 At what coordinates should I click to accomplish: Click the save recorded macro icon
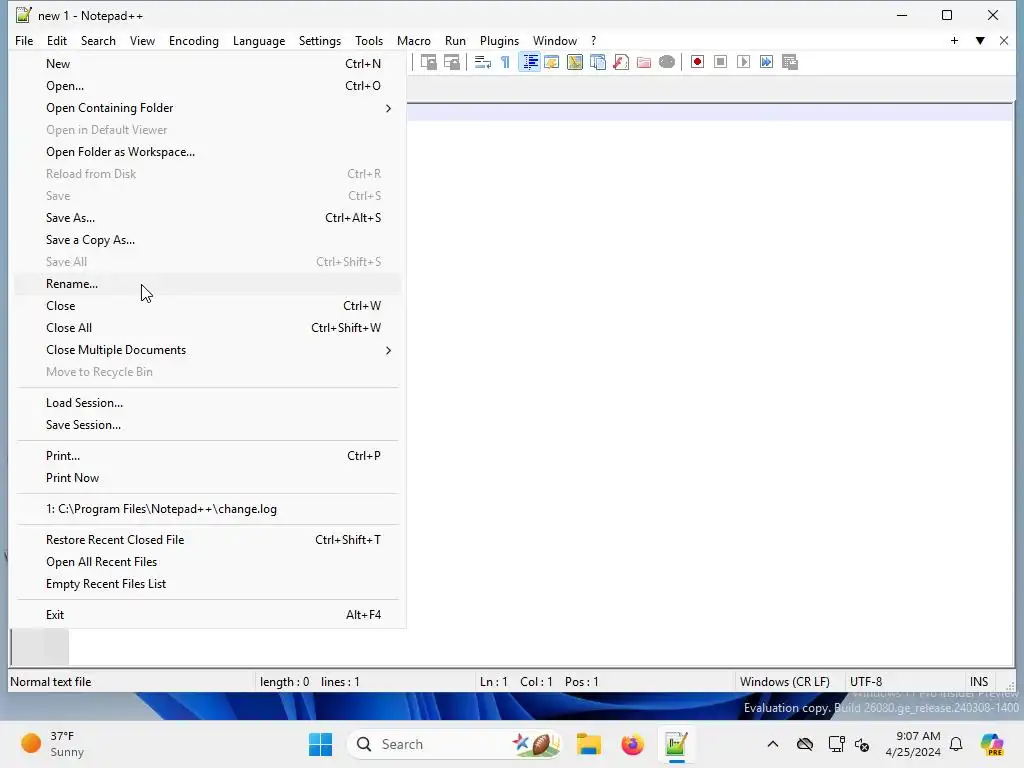pos(790,62)
